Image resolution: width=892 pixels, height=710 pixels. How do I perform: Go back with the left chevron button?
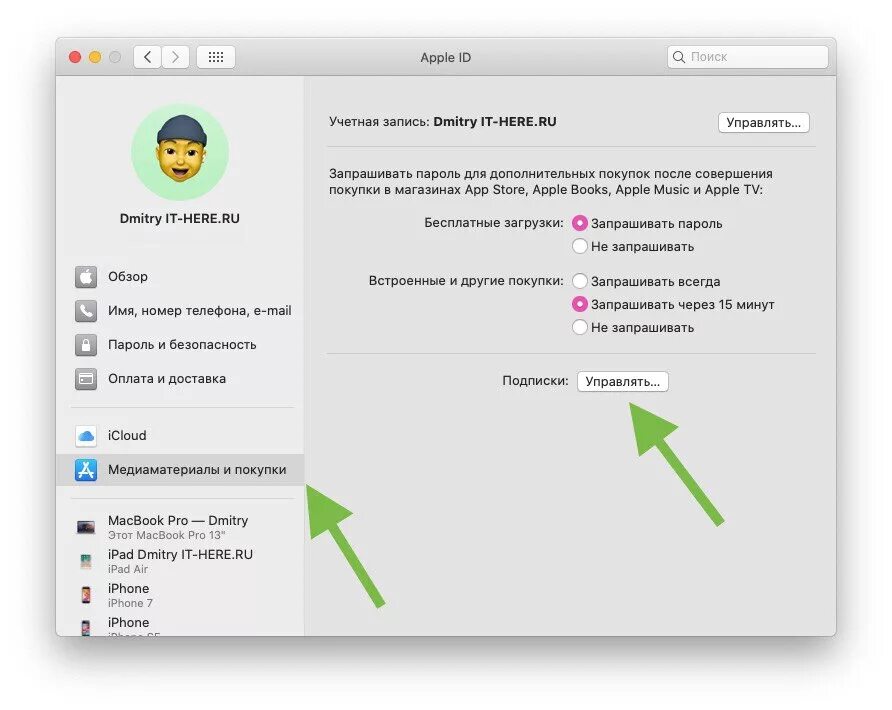click(x=147, y=57)
